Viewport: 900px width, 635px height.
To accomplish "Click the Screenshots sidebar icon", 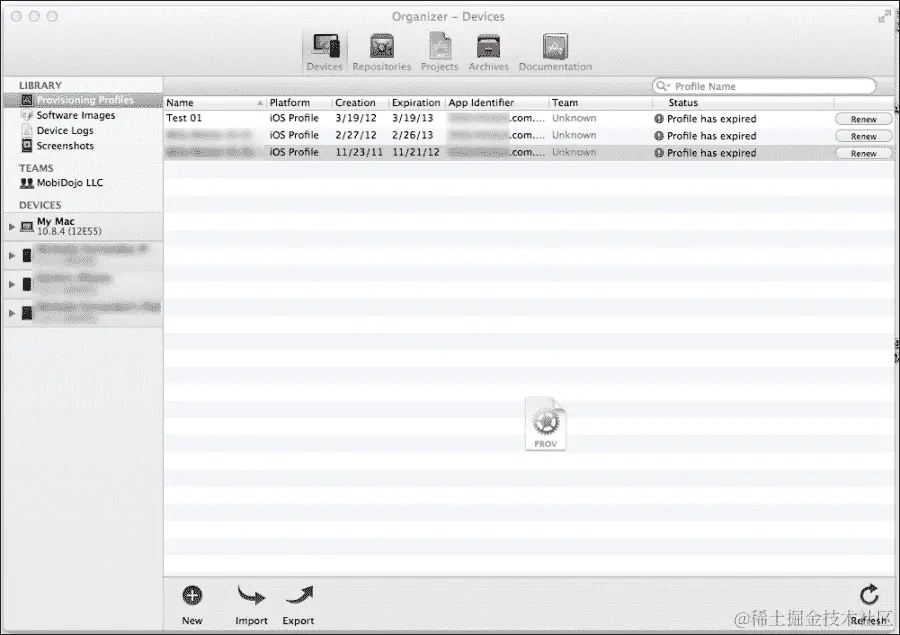I will (26, 146).
